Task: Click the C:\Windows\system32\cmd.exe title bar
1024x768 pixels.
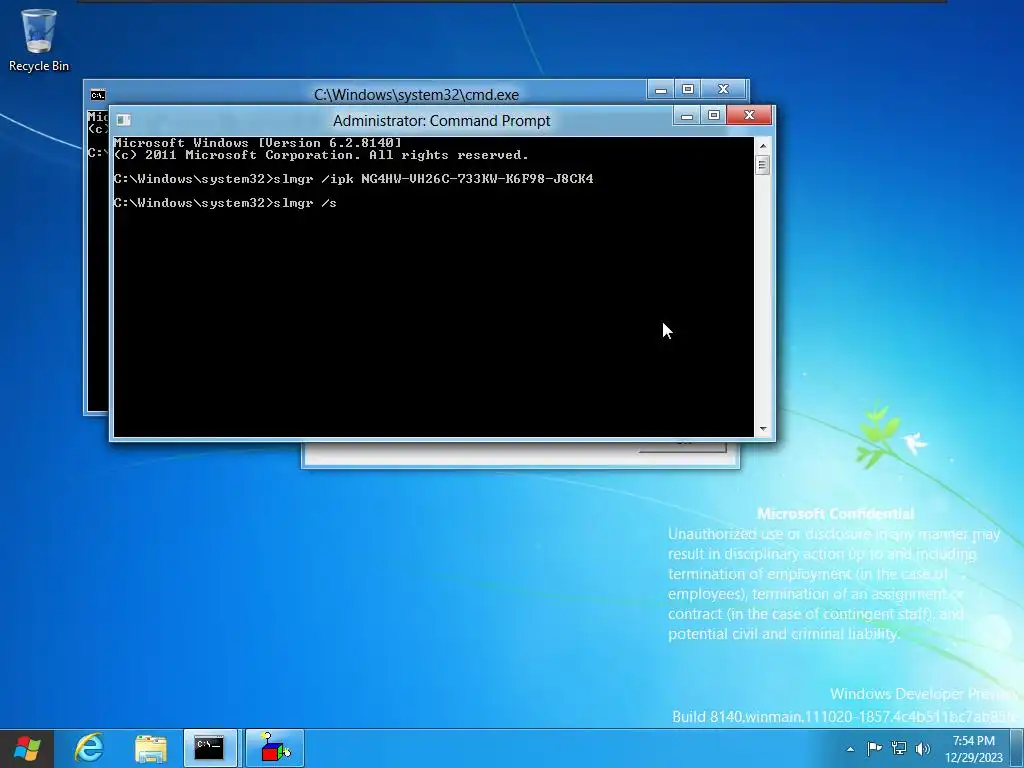Action: coord(416,95)
